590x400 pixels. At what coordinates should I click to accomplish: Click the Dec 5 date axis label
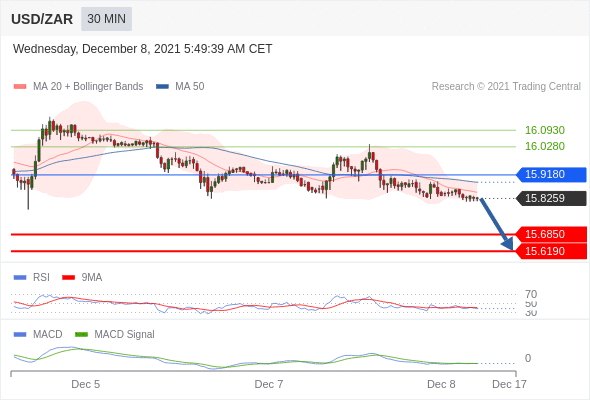point(85,384)
